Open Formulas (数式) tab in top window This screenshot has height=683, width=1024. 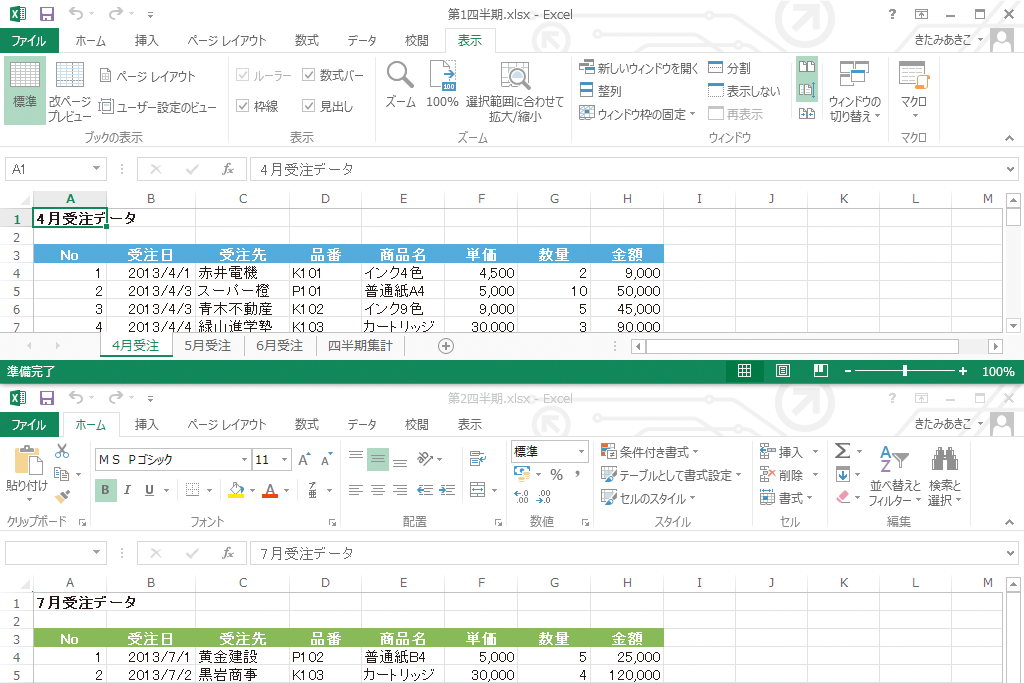click(x=306, y=40)
